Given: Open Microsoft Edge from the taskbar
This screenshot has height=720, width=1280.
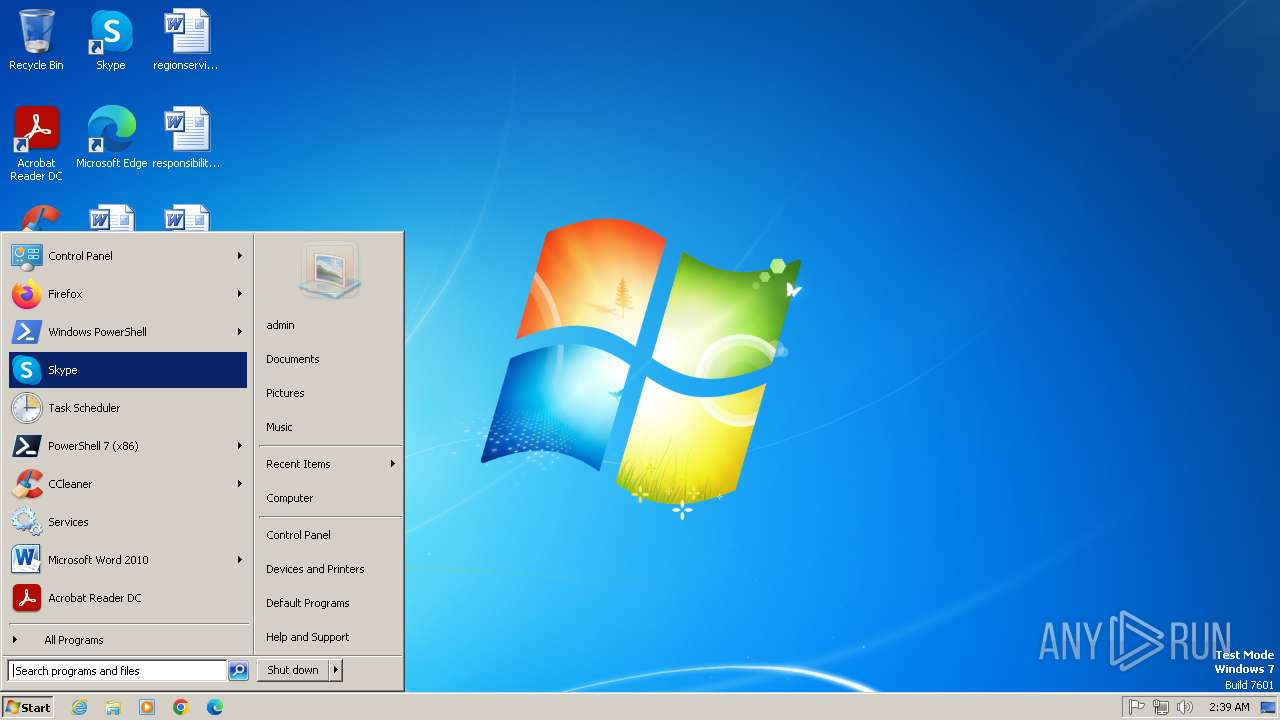Looking at the screenshot, I should [x=215, y=707].
